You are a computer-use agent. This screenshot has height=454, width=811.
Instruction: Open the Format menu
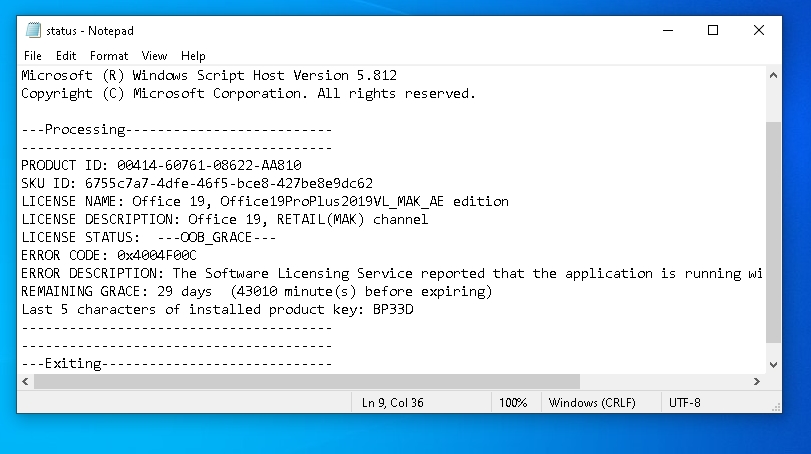click(x=109, y=56)
